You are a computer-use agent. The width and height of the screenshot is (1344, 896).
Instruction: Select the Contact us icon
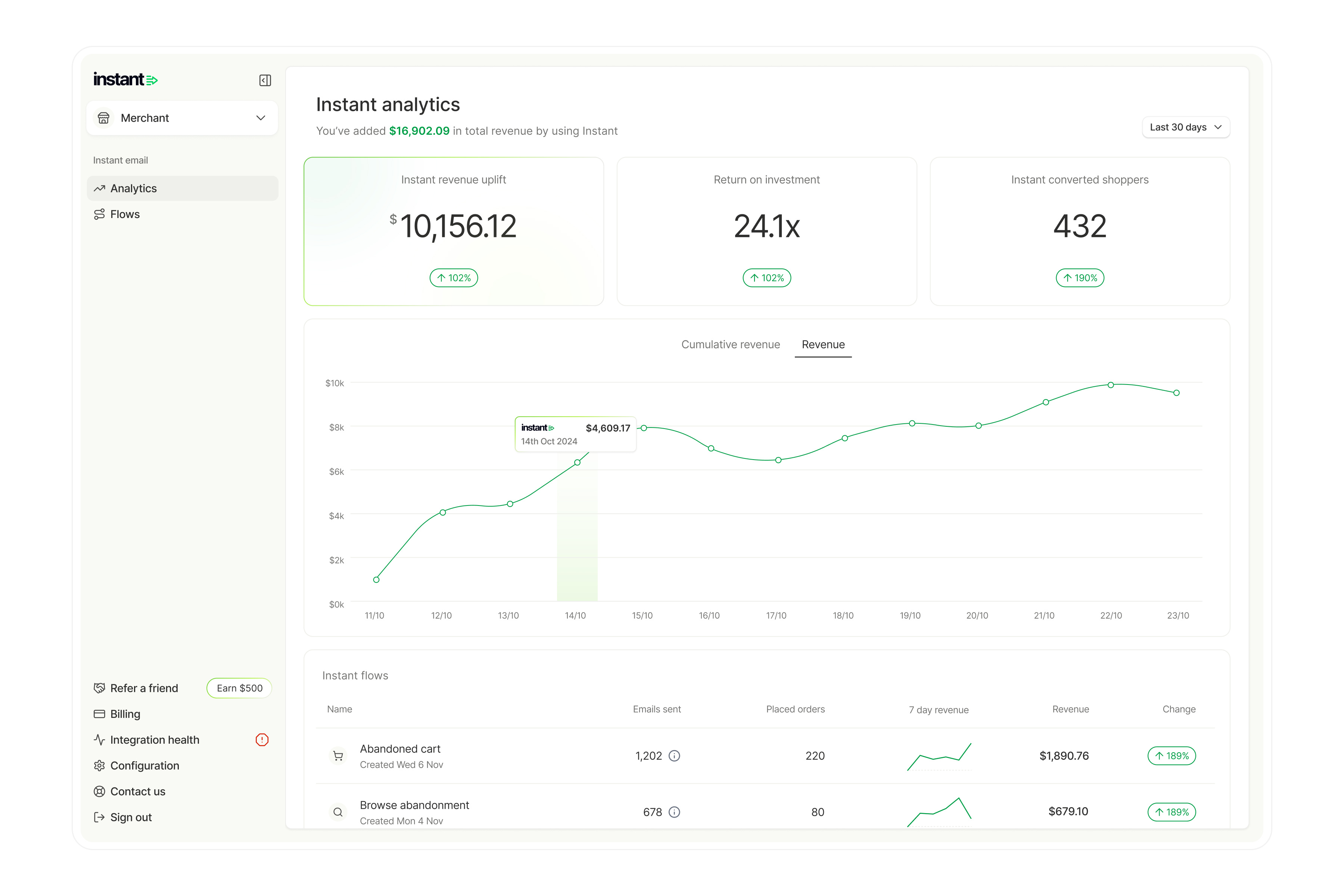pyautogui.click(x=100, y=791)
